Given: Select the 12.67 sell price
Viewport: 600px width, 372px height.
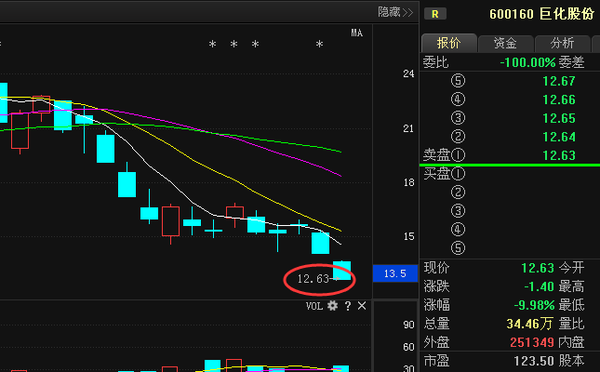Looking at the screenshot, I should pyautogui.click(x=559, y=81).
